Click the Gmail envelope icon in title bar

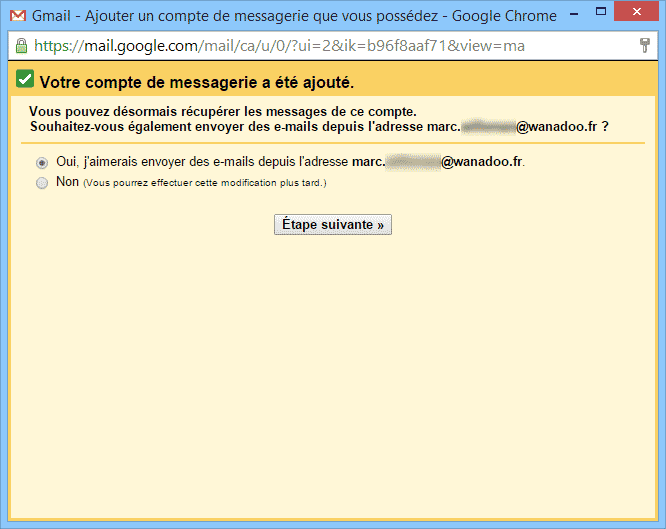[17, 16]
